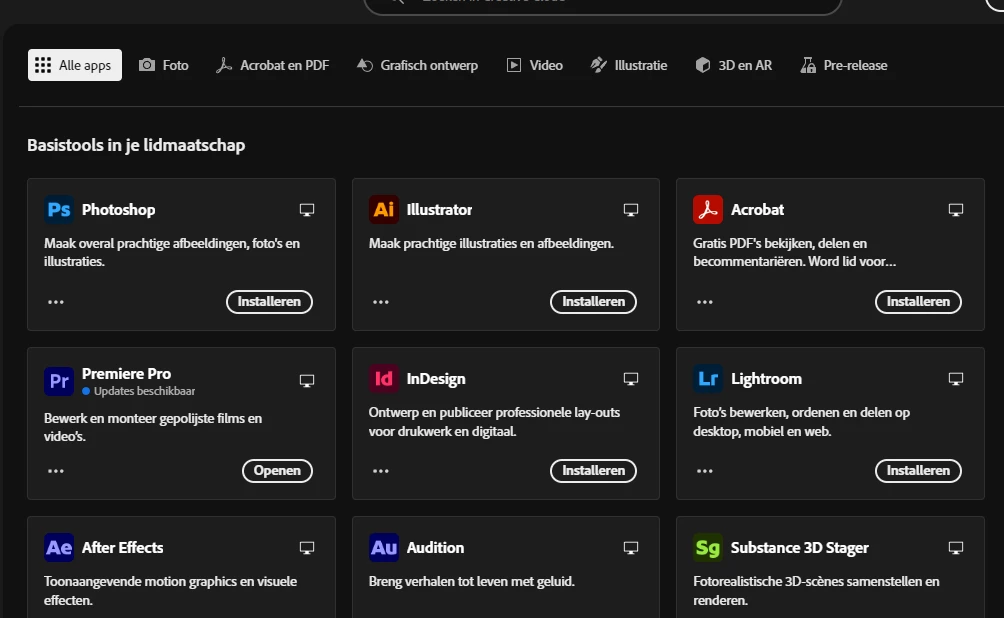Screen dimensions: 1004x618
Task: Open the three-dot menu on Lightroom card
Action: [x=704, y=471]
